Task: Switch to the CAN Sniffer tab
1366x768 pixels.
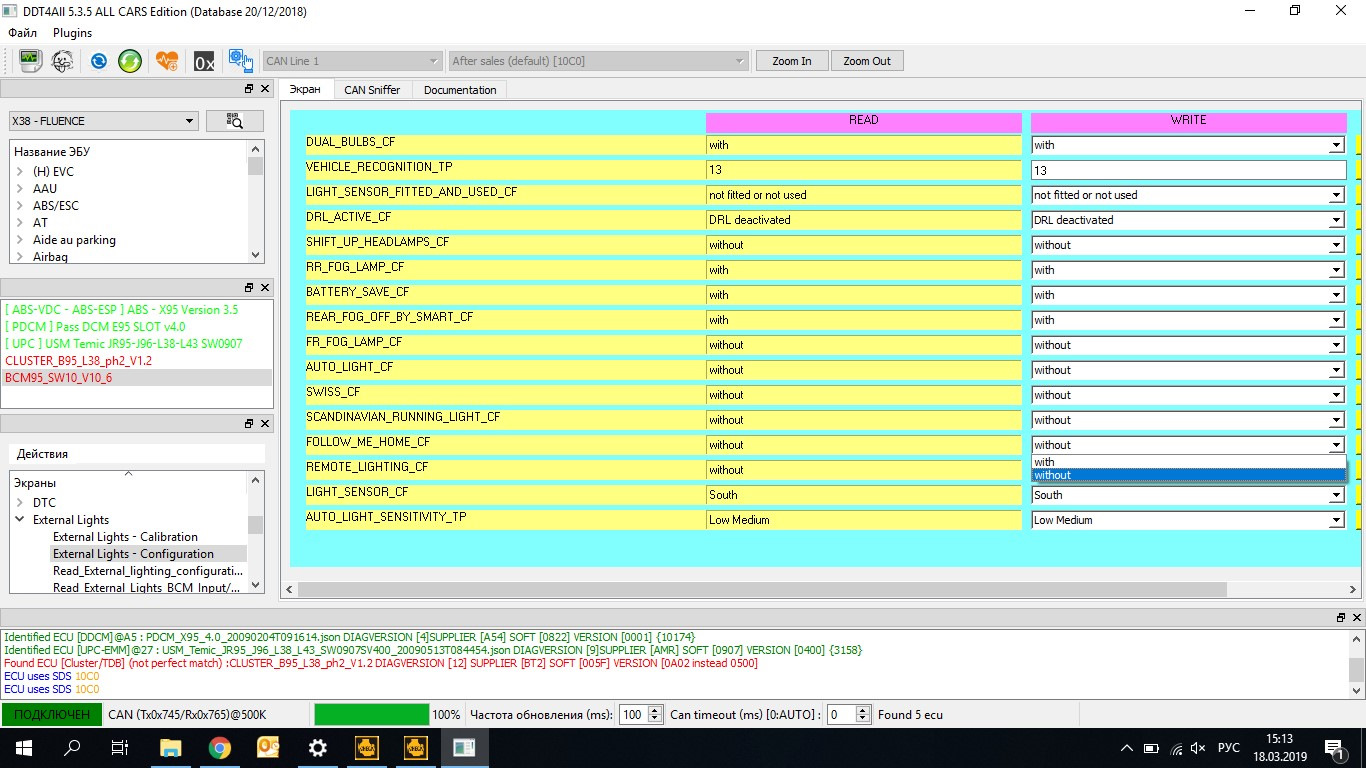Action: 372,90
